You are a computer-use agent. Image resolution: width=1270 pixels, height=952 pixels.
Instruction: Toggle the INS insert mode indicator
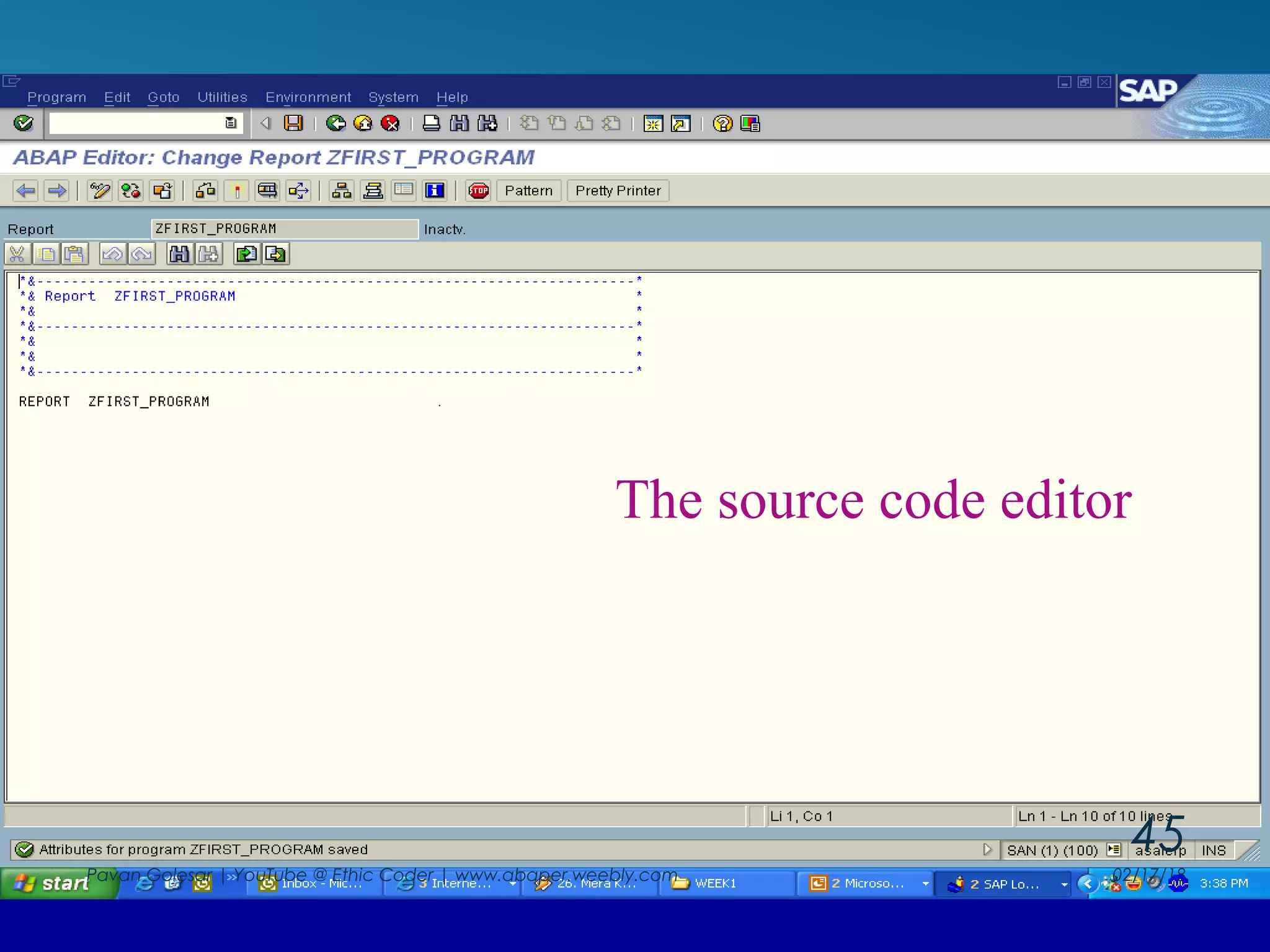click(1213, 850)
